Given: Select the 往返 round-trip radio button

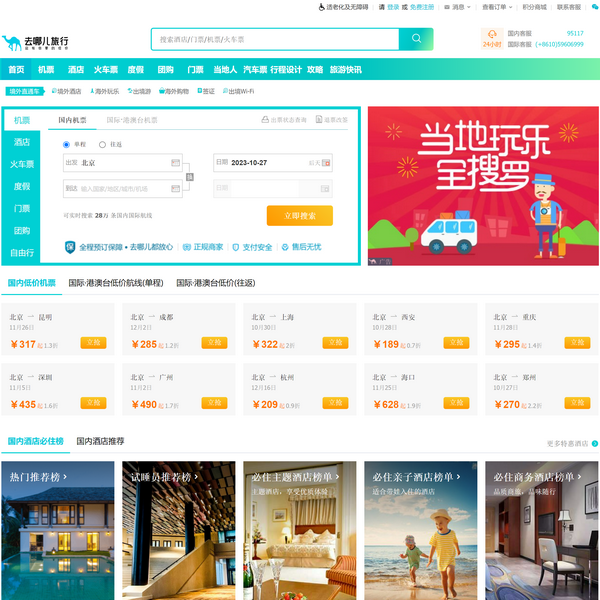Looking at the screenshot, I should tap(102, 144).
